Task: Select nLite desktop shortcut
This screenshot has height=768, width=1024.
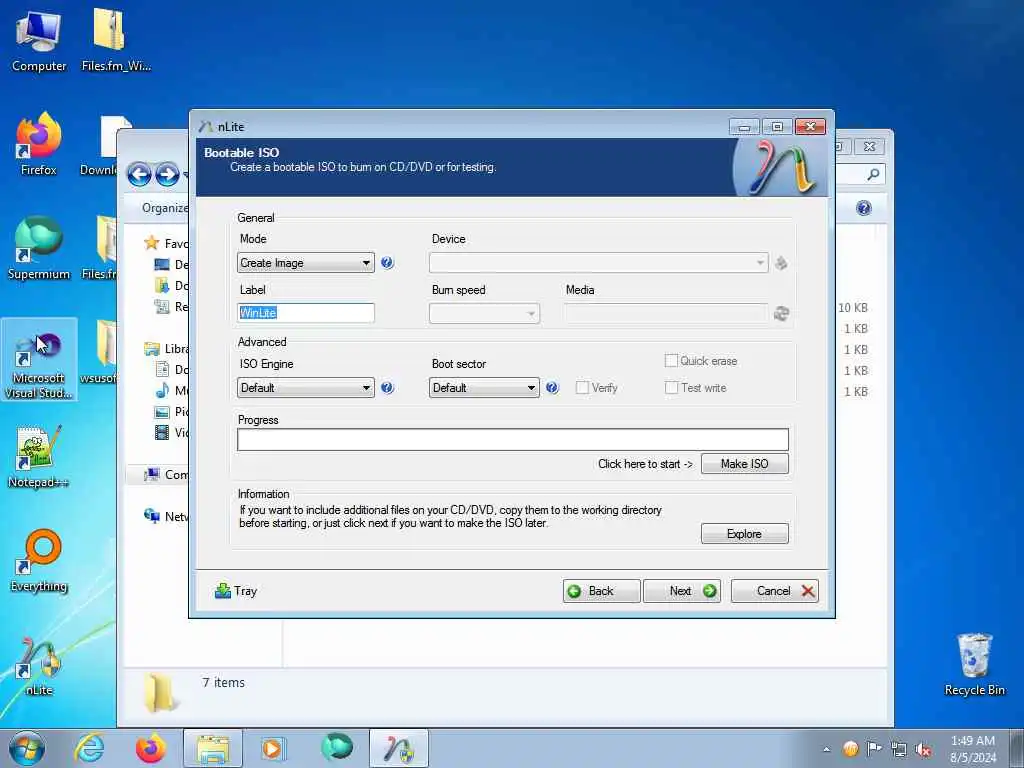Action: pyautogui.click(x=39, y=666)
